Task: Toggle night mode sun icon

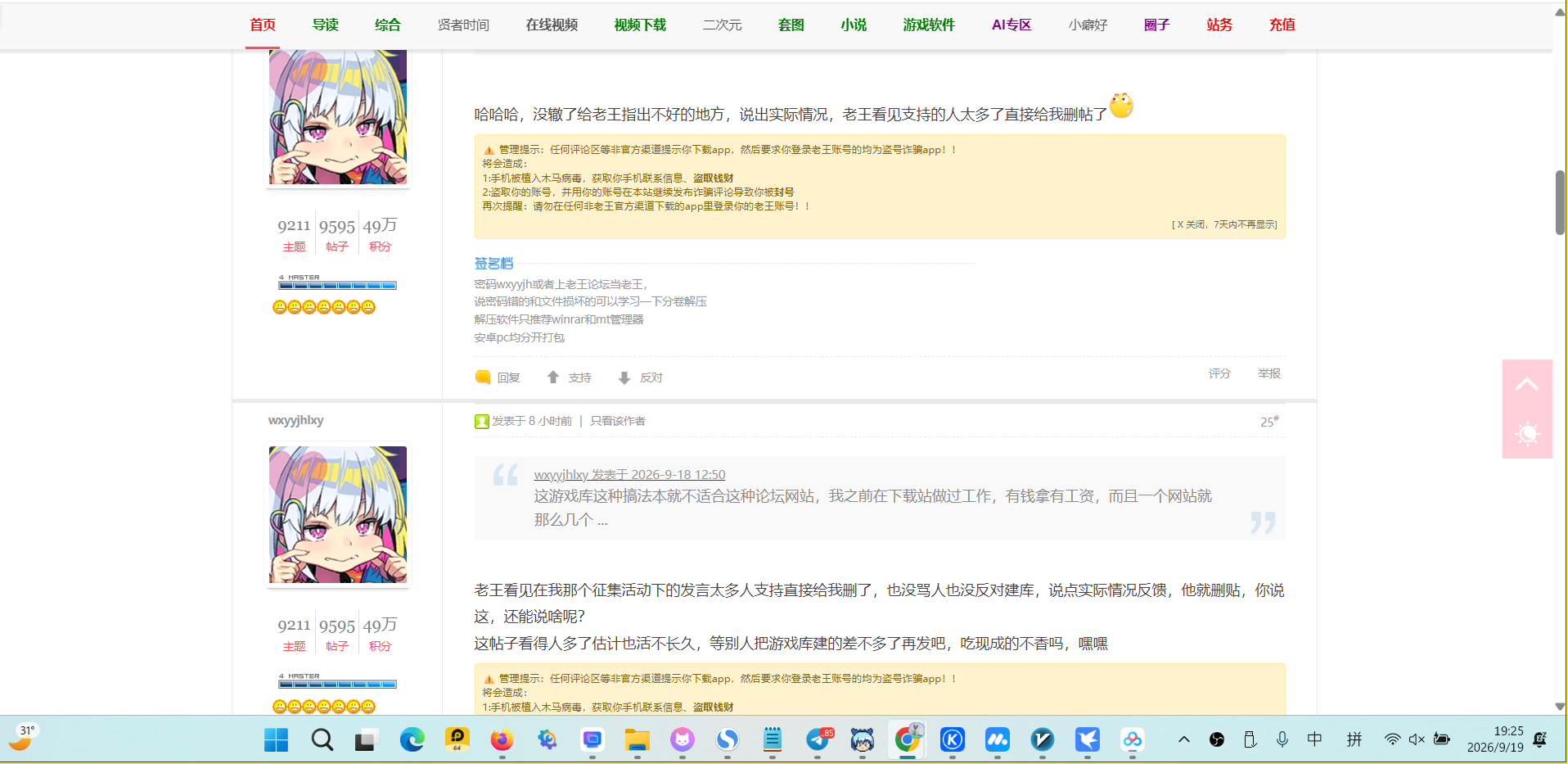Action: pos(1527,434)
